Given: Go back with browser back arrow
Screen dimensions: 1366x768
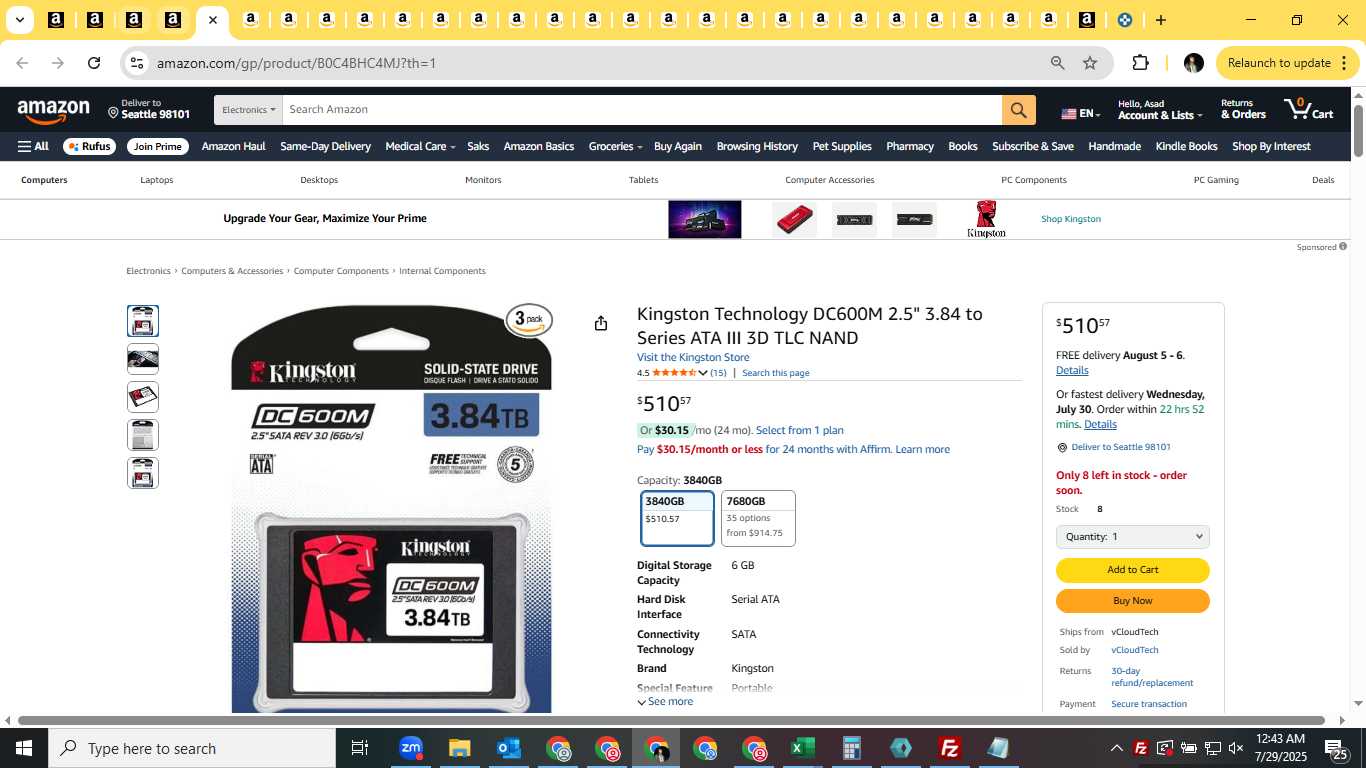Looking at the screenshot, I should click(x=22, y=63).
